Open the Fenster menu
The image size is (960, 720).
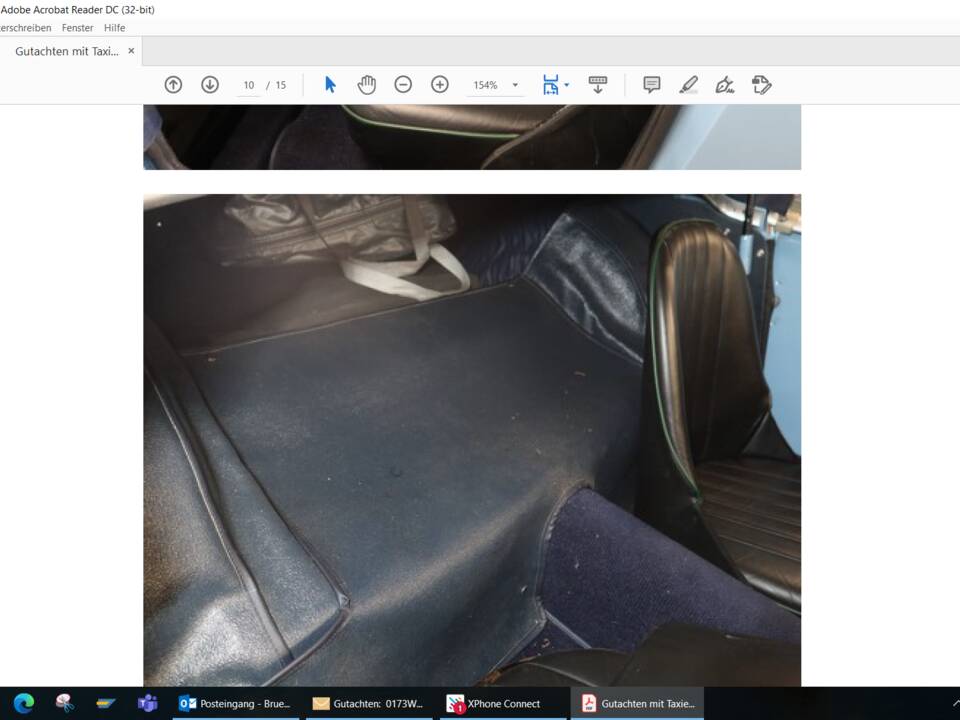(x=77, y=28)
